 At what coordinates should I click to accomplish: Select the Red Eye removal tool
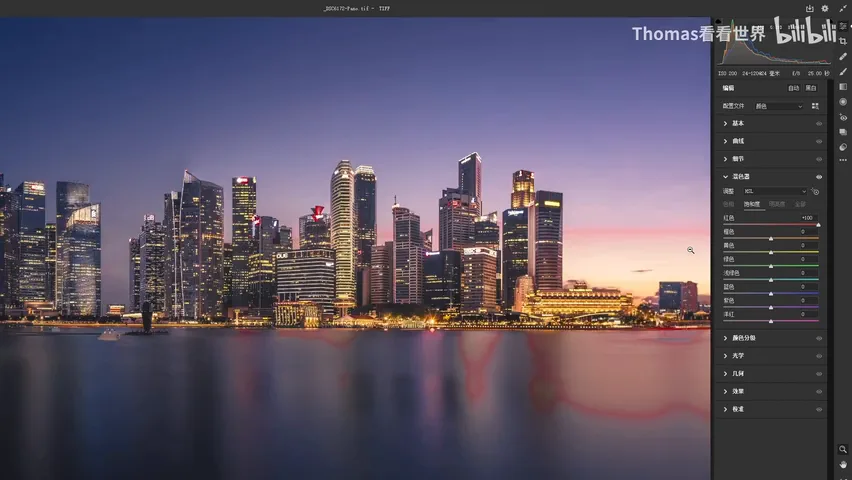(x=843, y=117)
